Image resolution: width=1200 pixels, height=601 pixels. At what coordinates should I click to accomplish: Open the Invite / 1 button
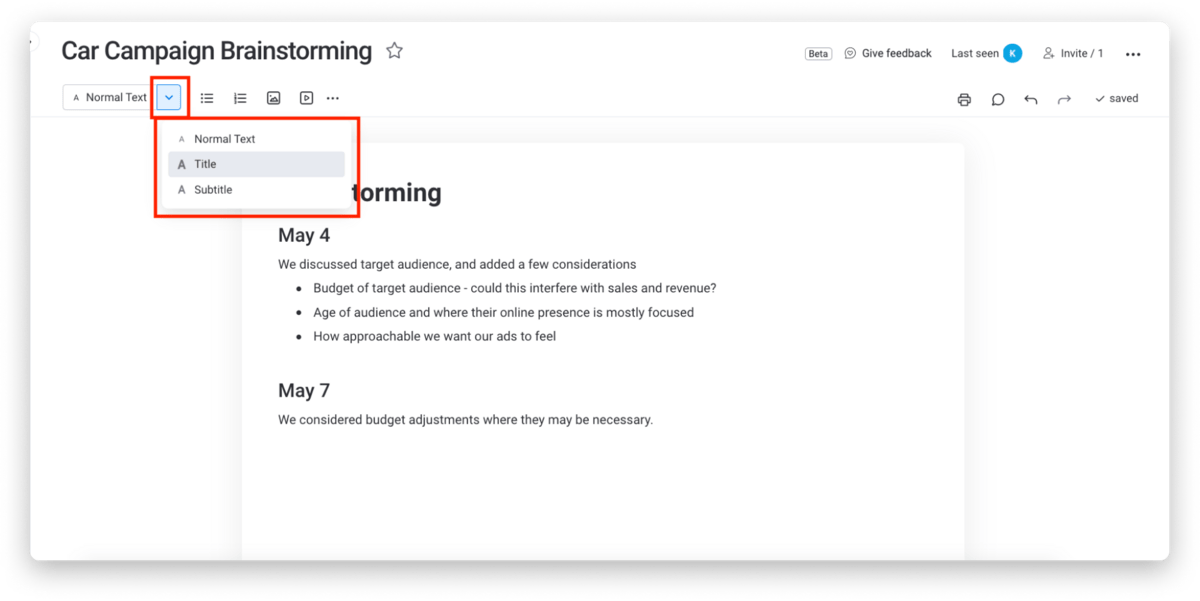tap(1073, 54)
